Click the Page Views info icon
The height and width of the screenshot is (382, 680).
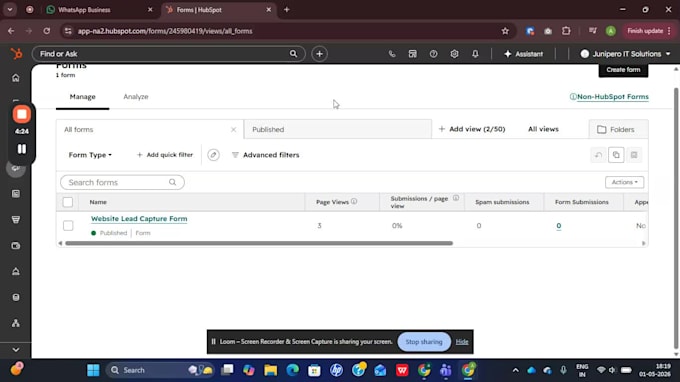pos(354,201)
